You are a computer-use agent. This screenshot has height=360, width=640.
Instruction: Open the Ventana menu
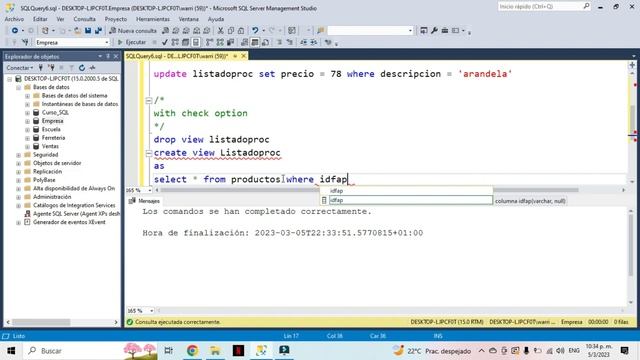189,19
